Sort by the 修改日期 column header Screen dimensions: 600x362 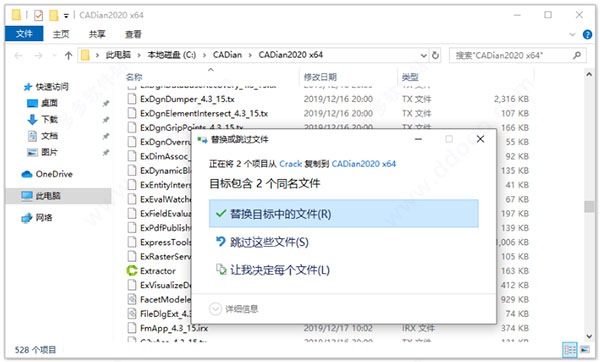[320, 77]
